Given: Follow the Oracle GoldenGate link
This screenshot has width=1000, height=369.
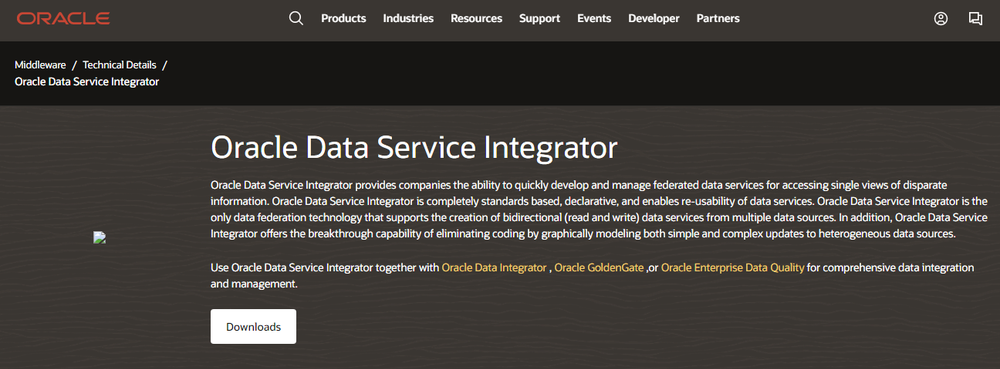Looking at the screenshot, I should (x=599, y=268).
